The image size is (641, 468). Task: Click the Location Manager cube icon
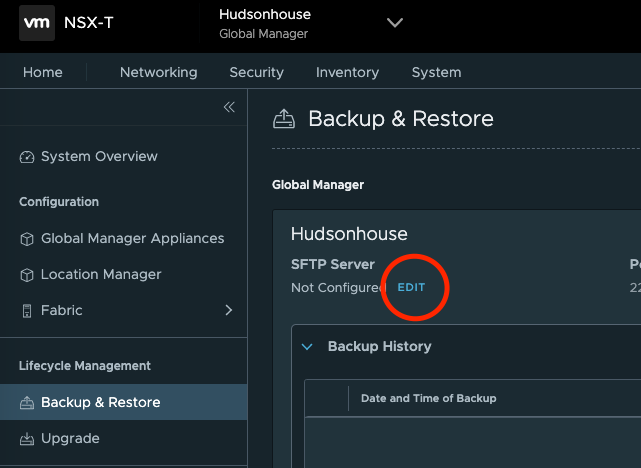(27, 275)
